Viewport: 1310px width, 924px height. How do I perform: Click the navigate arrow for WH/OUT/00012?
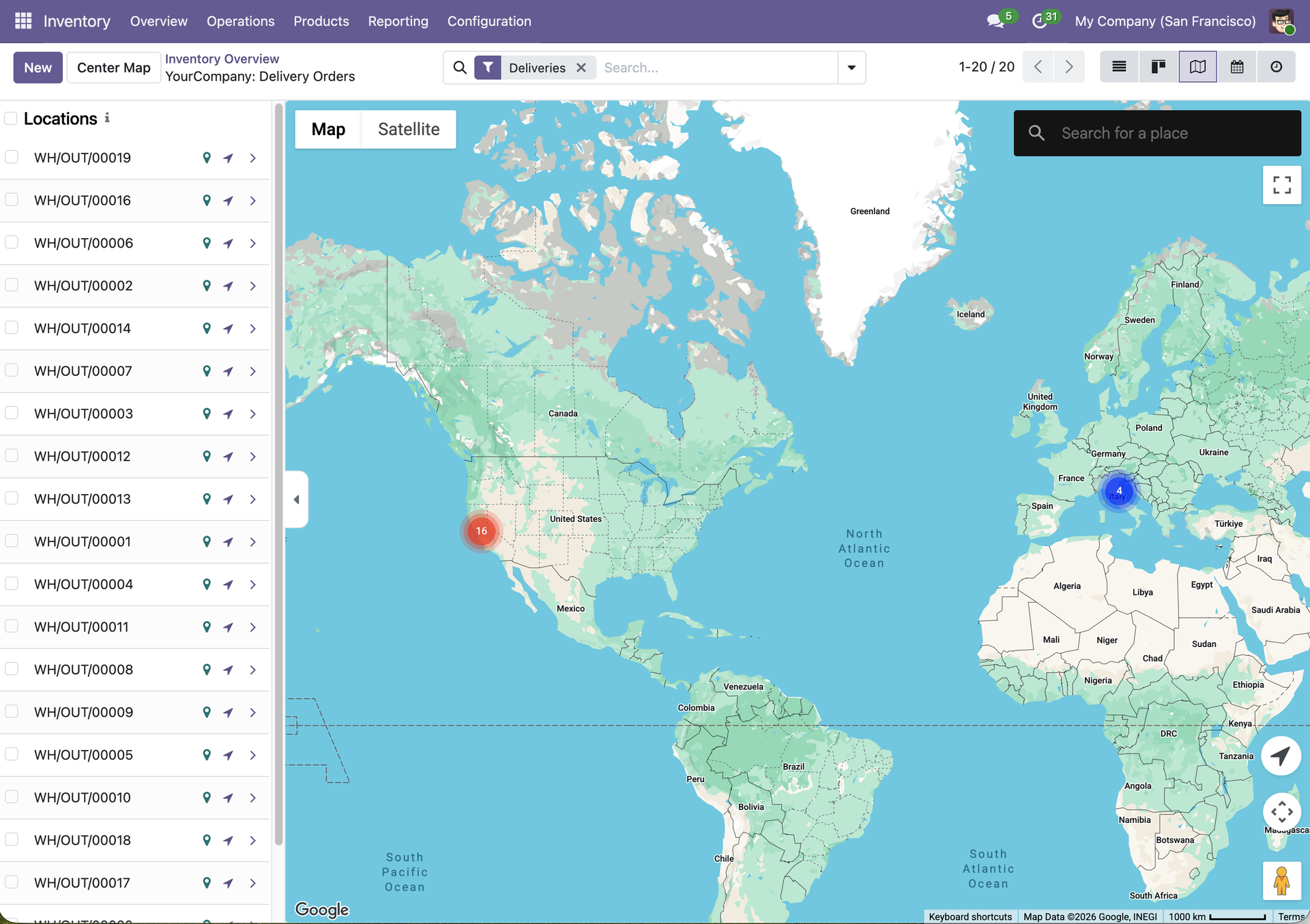(x=229, y=457)
